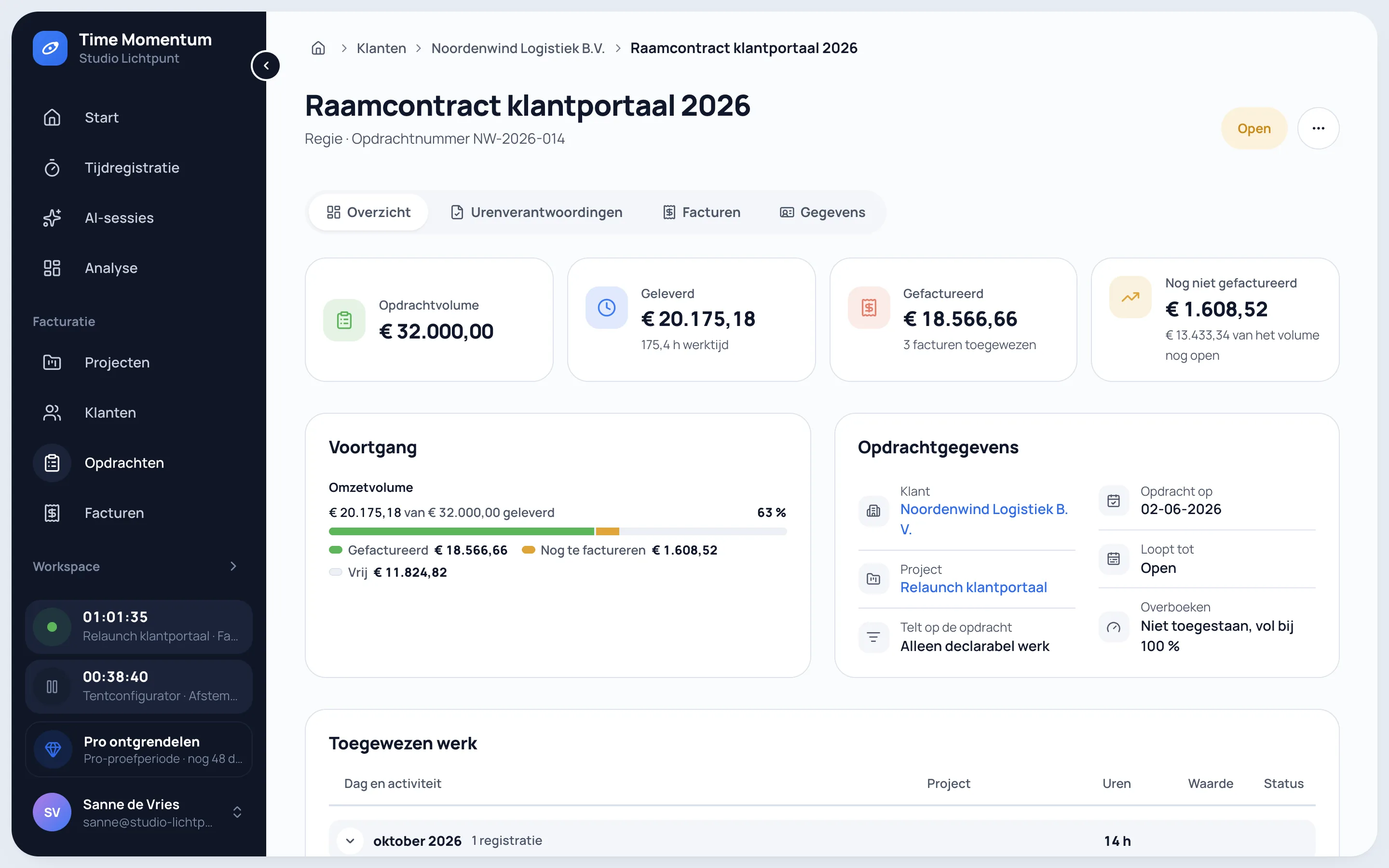Click the Project folder icon in Opdrachtgegevens
The image size is (1389, 868).
pyautogui.click(x=873, y=579)
